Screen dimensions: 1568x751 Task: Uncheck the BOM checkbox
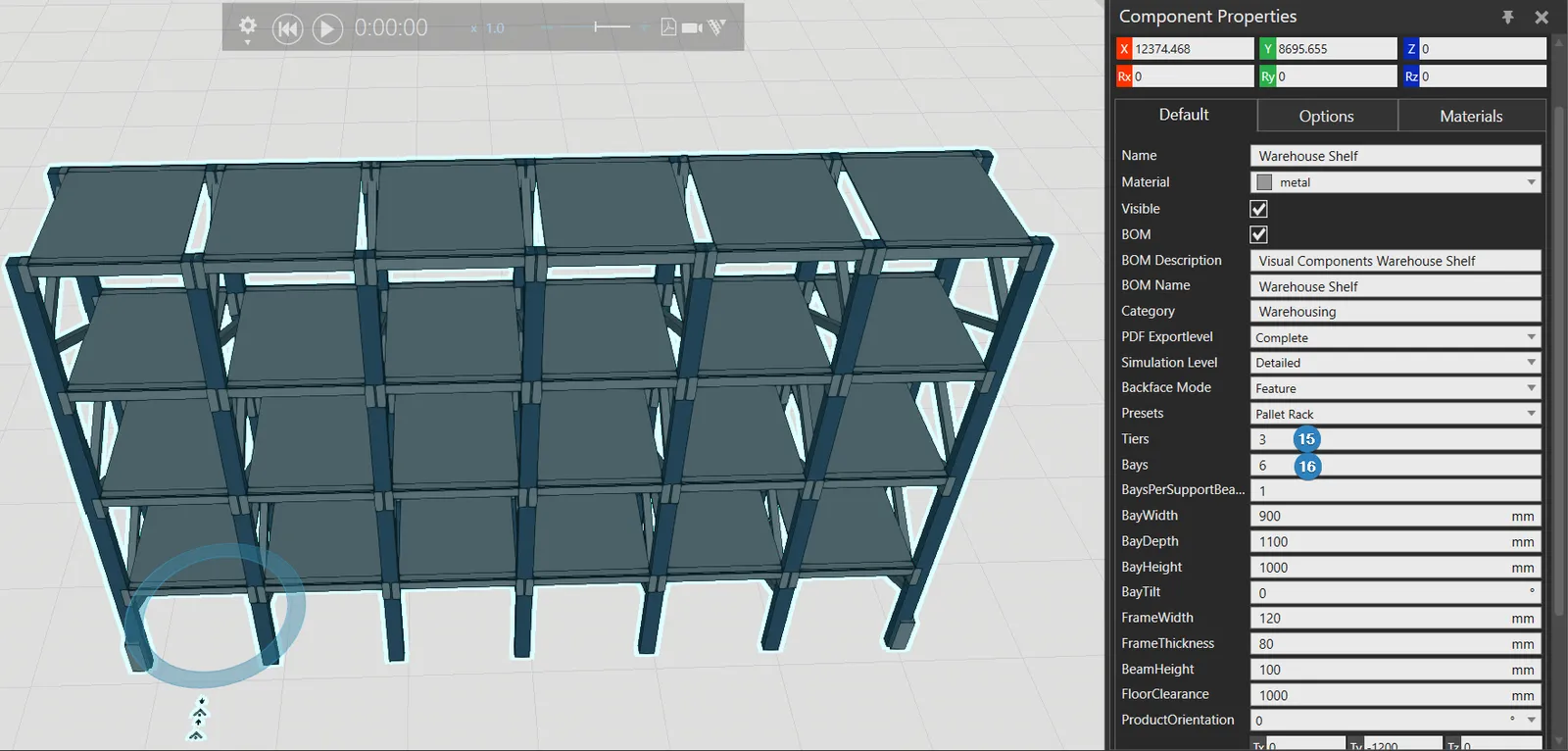[x=1258, y=234]
